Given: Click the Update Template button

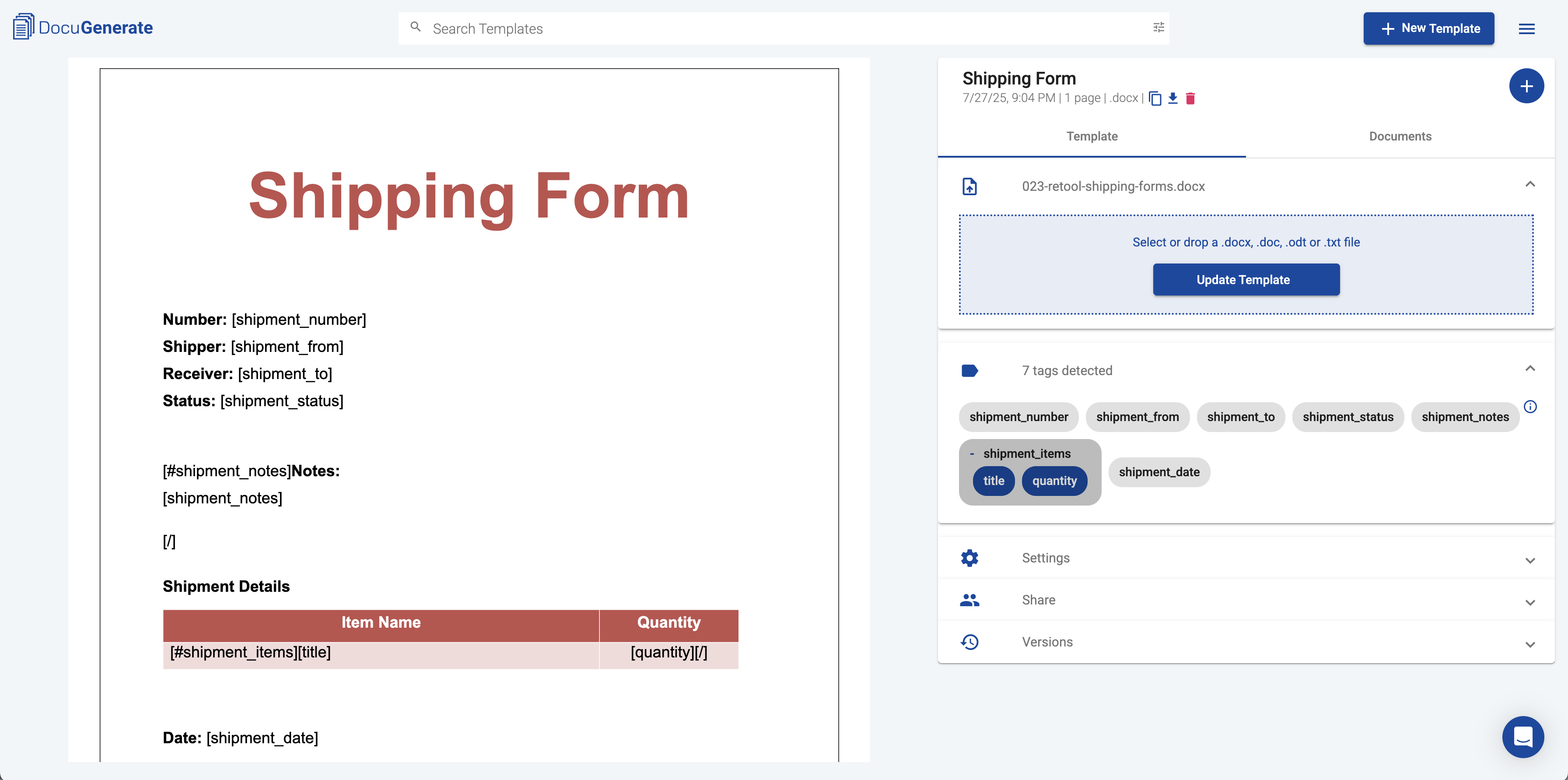Looking at the screenshot, I should tap(1246, 280).
